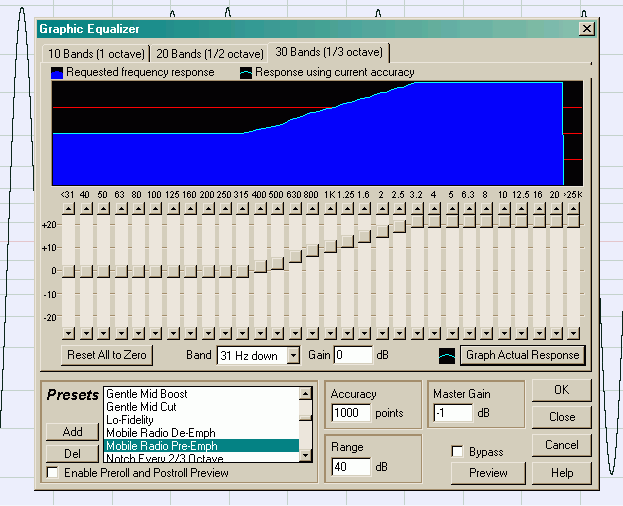Click down arrow for the 630 band
The image size is (623, 506).
tap(295, 333)
